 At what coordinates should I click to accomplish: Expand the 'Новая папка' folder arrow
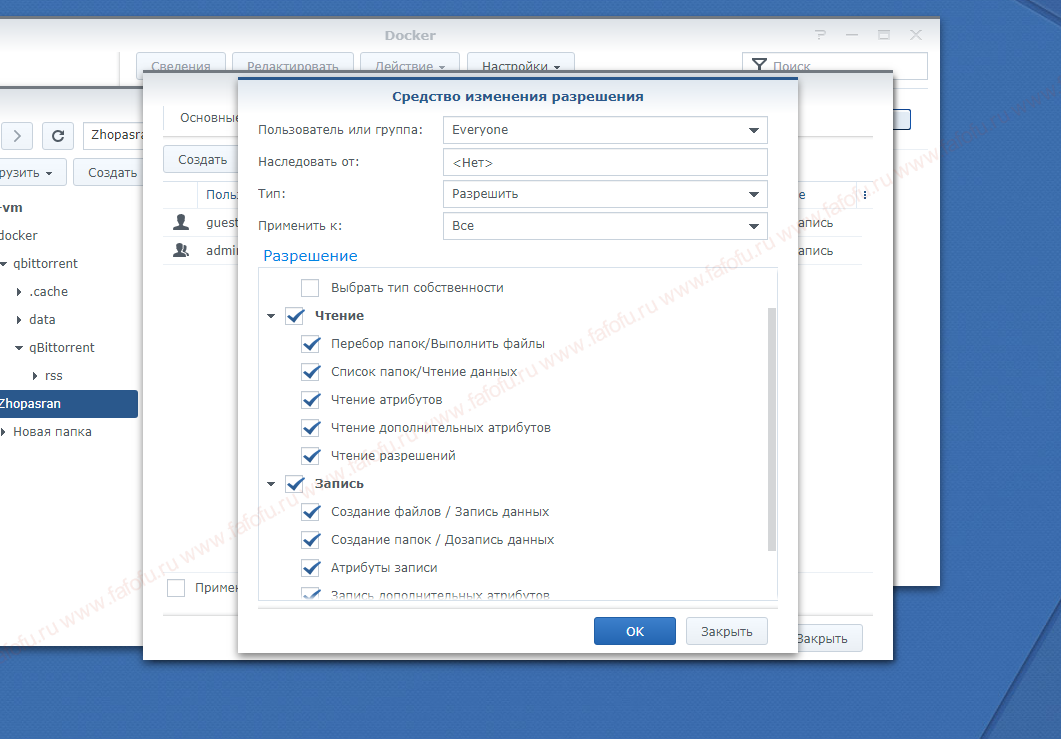(x=3, y=432)
